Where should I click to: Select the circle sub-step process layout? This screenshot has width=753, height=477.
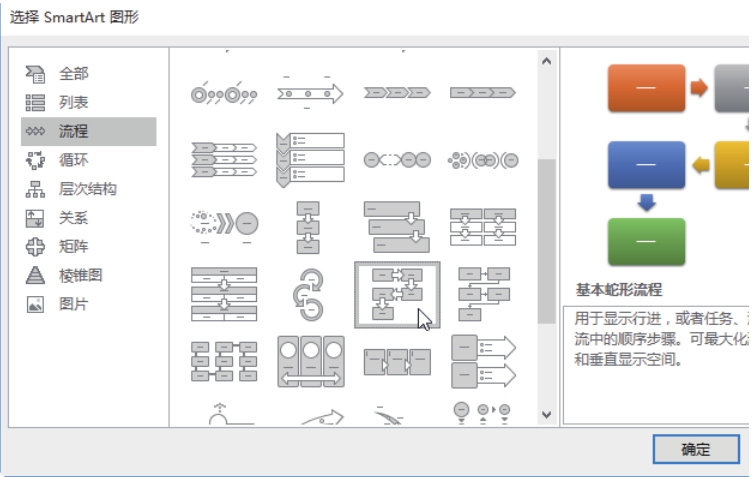[x=397, y=160]
